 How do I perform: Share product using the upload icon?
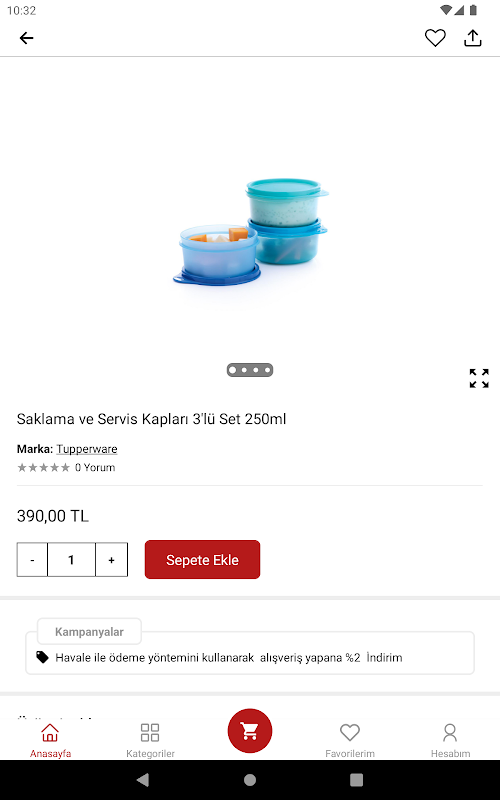pyautogui.click(x=472, y=38)
